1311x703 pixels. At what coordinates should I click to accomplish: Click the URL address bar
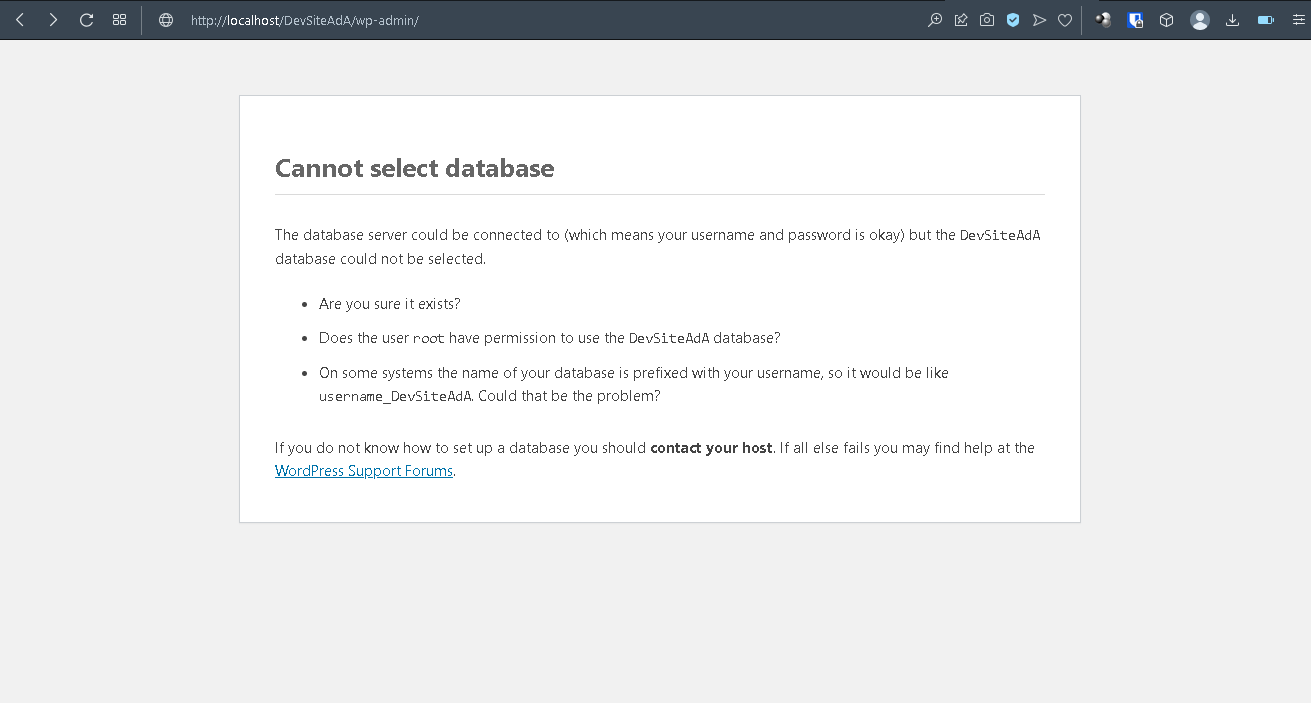[x=500, y=20]
